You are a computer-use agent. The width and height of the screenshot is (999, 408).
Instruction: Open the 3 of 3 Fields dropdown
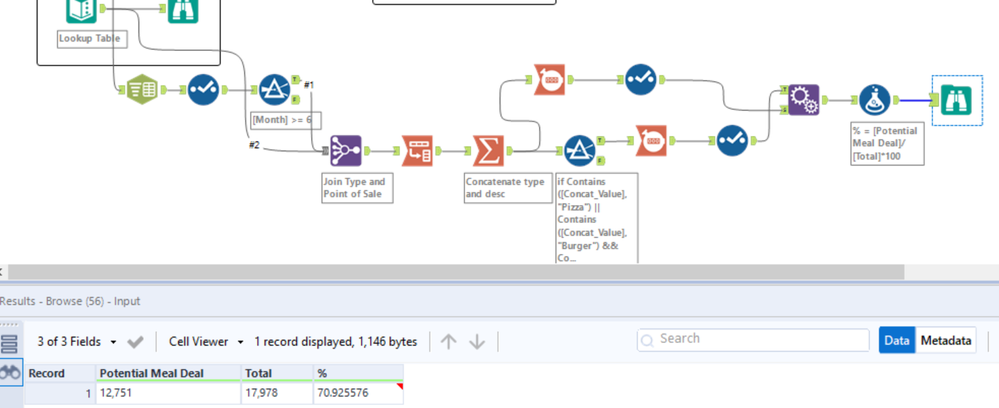77,342
